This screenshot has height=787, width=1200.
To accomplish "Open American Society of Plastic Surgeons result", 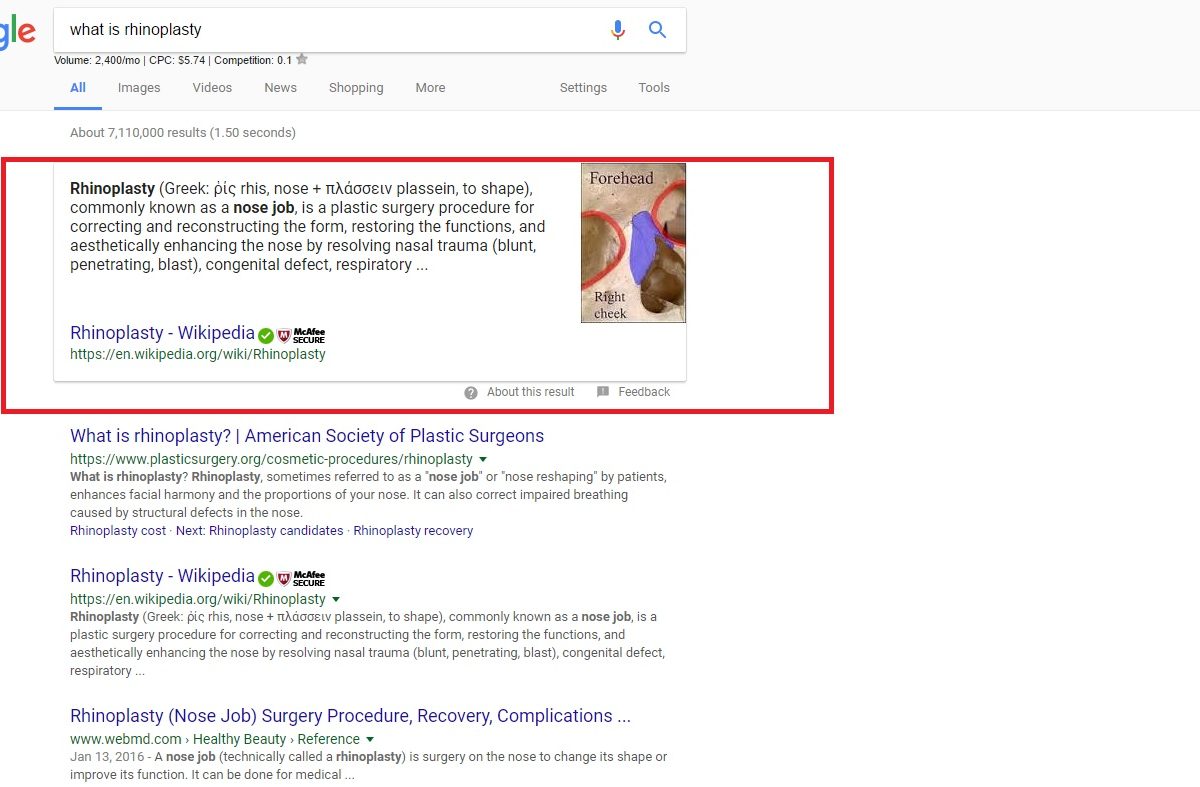I will 307,436.
